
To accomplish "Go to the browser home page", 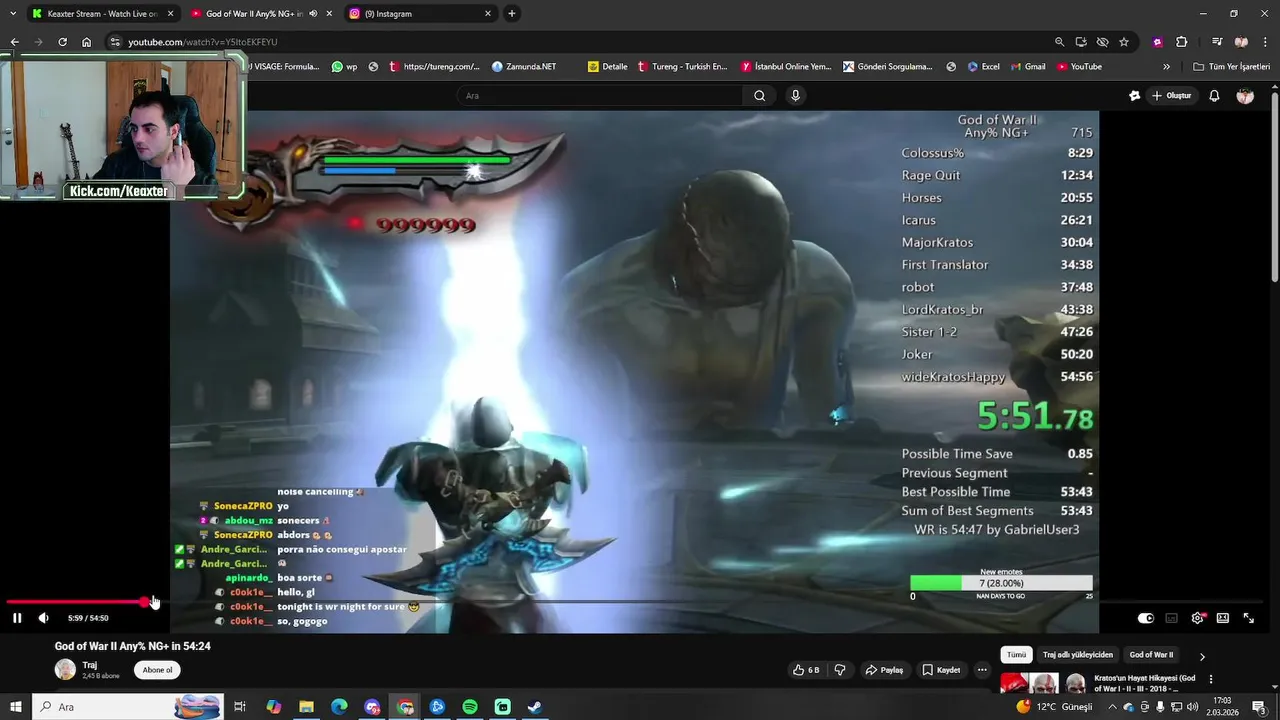I will coord(86,42).
